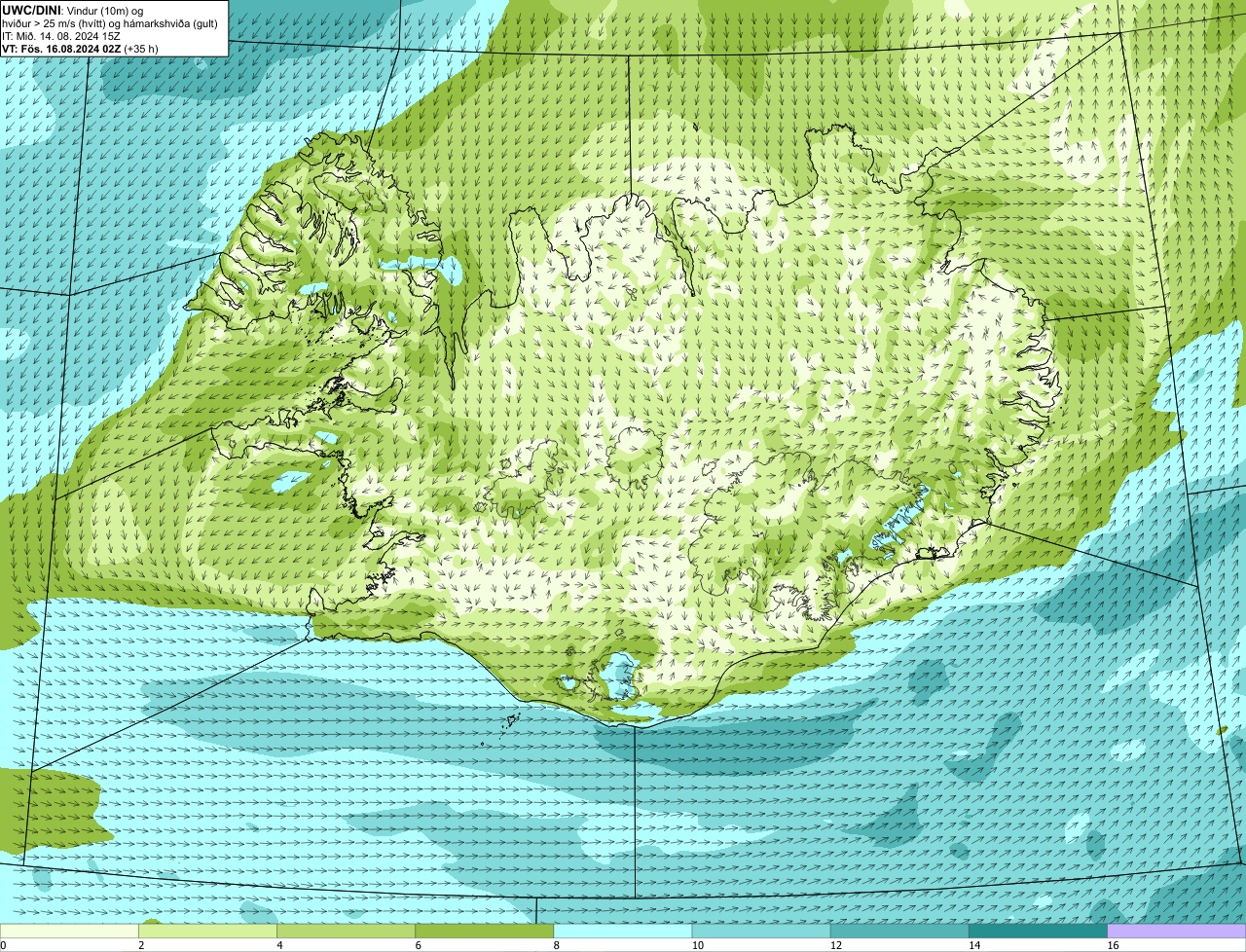
Task: Pick the 4–6 m/s green legend swatch
Action: [x=346, y=932]
